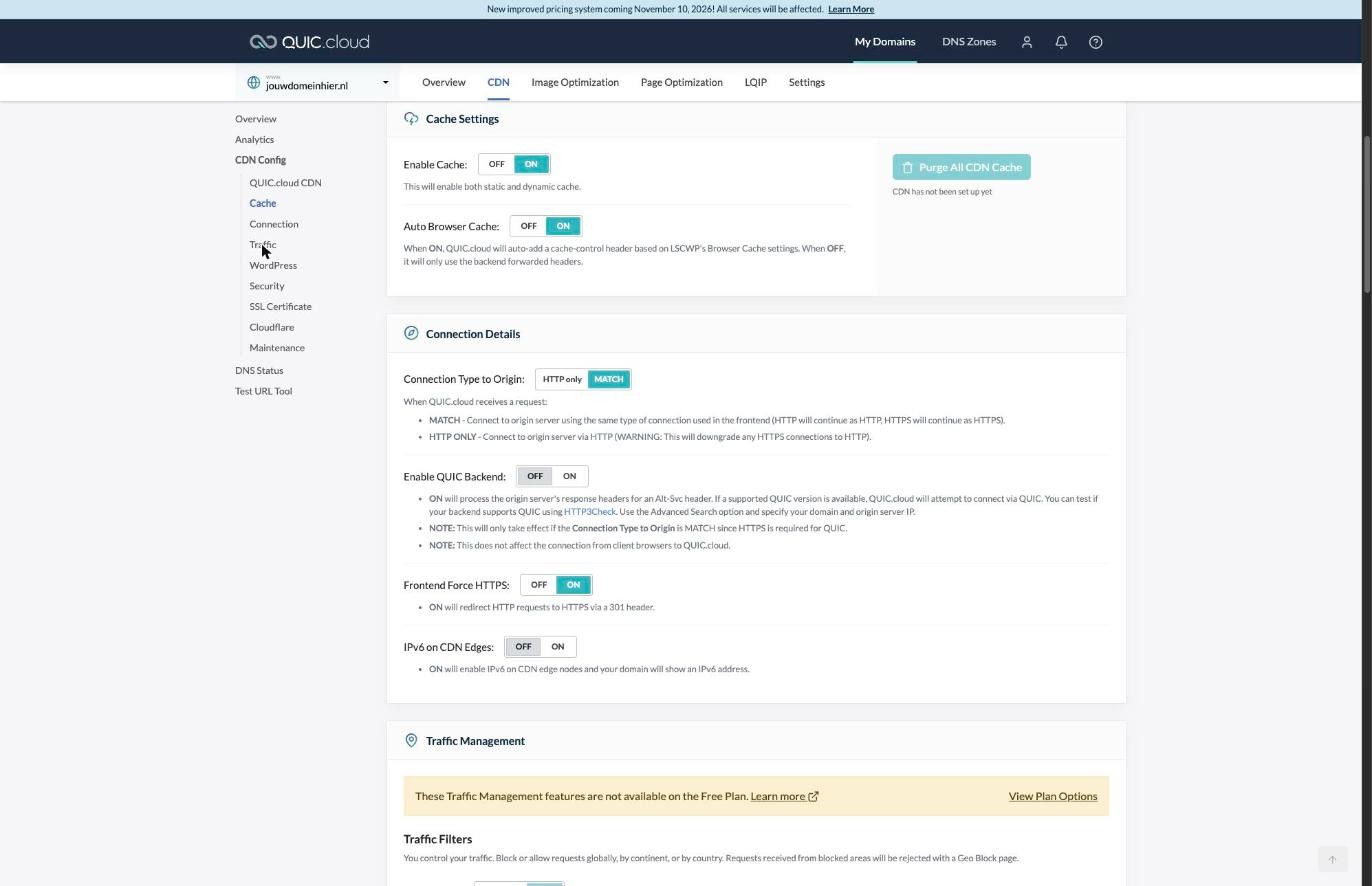Set Connection Type to HTTP only
1372x886 pixels.
[562, 379]
